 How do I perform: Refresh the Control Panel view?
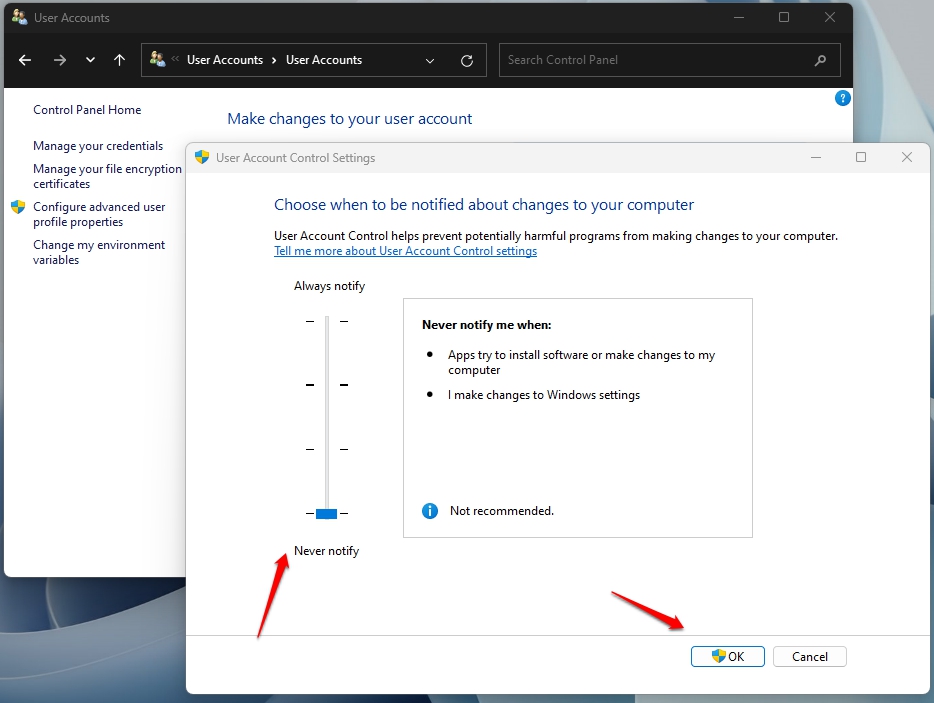(x=467, y=61)
